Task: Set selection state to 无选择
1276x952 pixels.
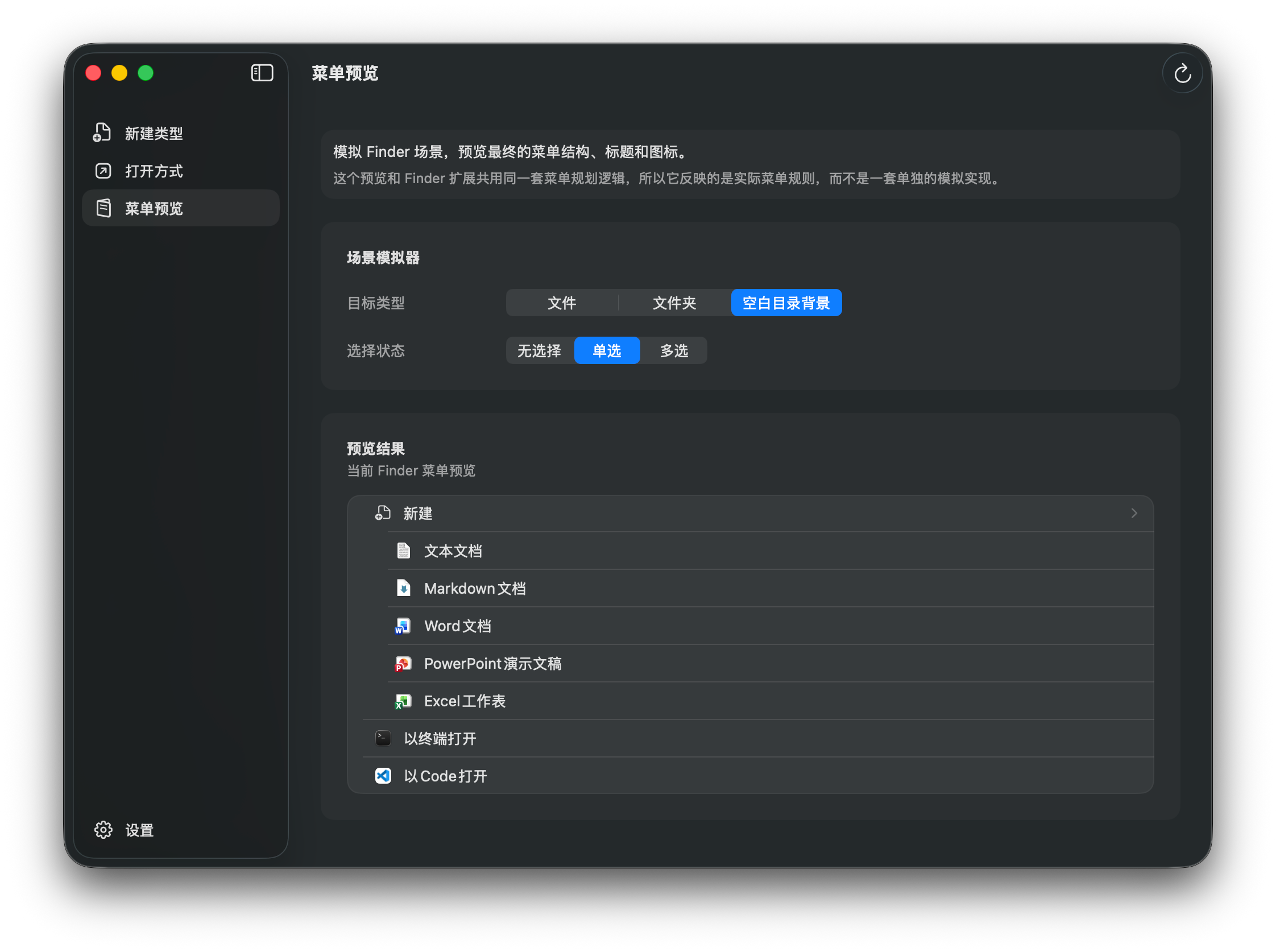Action: pos(540,351)
